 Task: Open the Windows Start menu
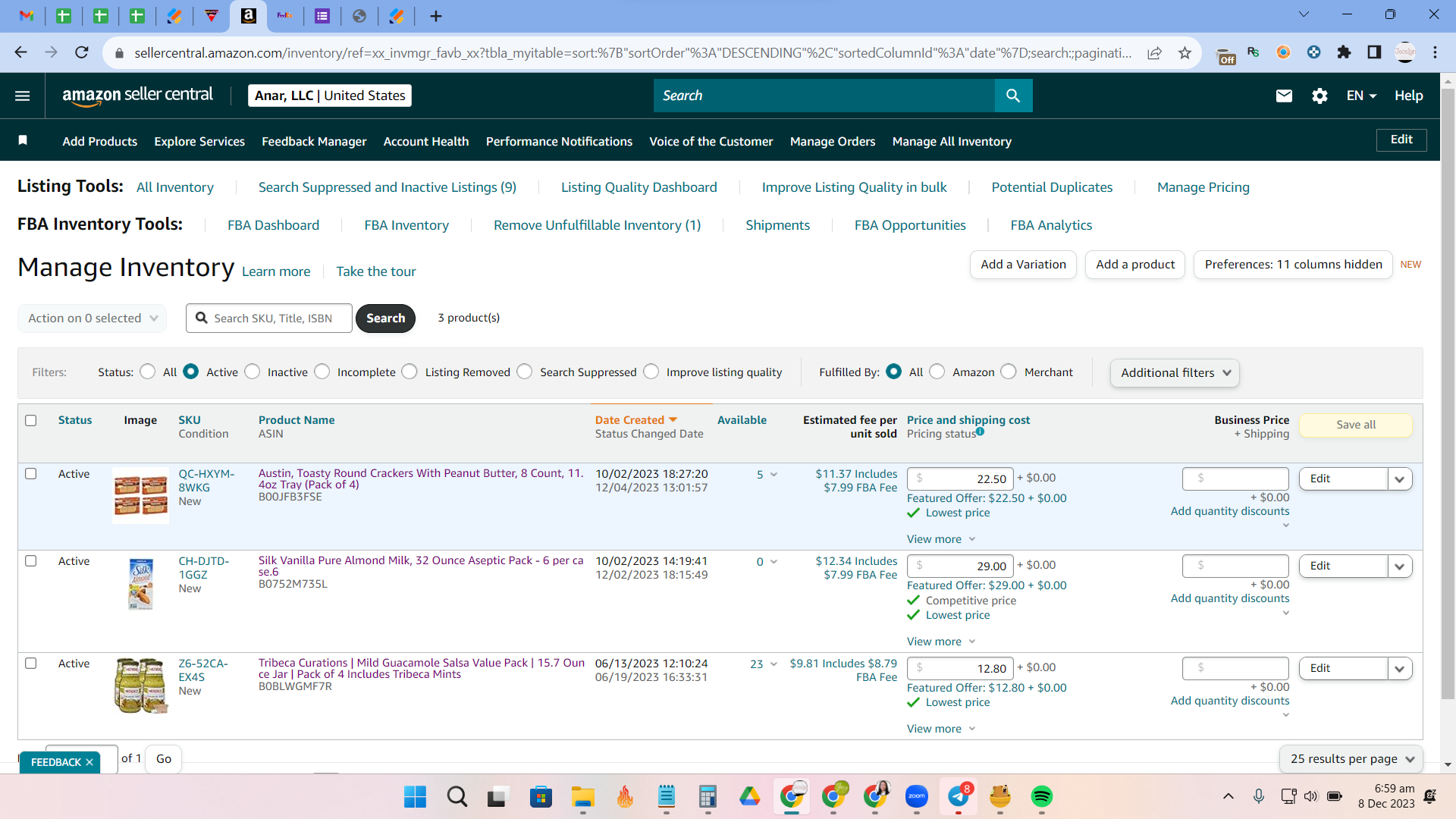(x=415, y=796)
